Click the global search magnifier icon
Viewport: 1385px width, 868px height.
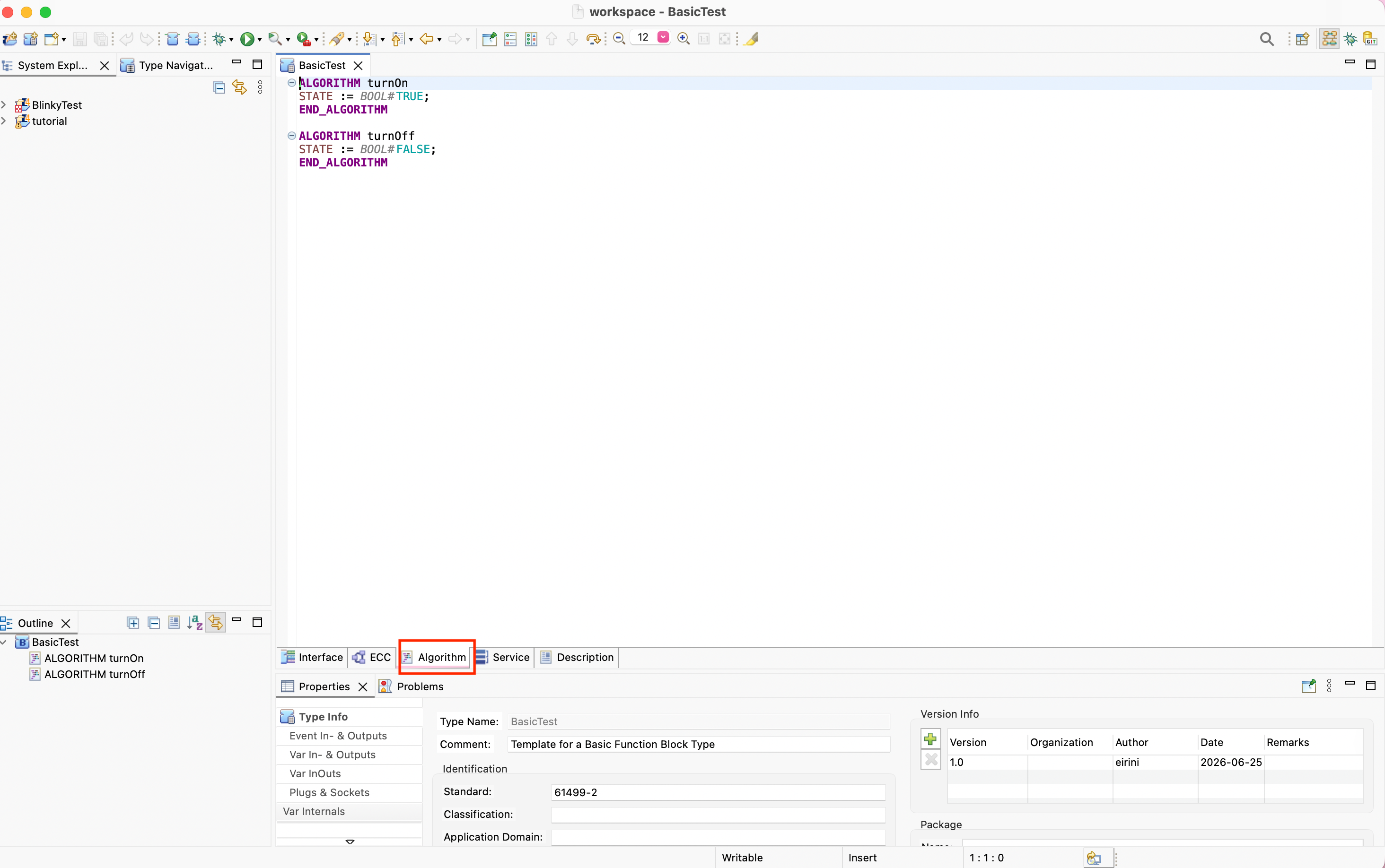[x=1267, y=38]
